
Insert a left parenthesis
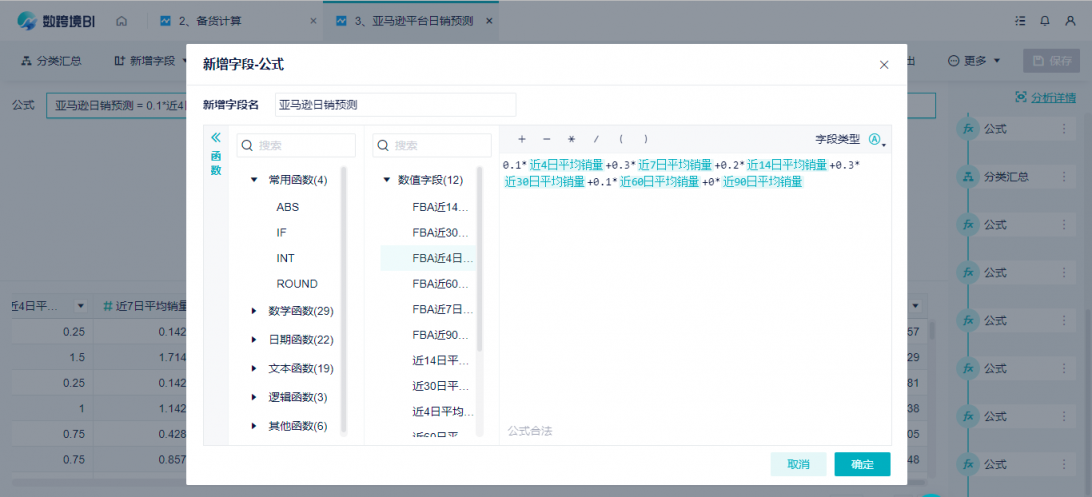click(621, 139)
